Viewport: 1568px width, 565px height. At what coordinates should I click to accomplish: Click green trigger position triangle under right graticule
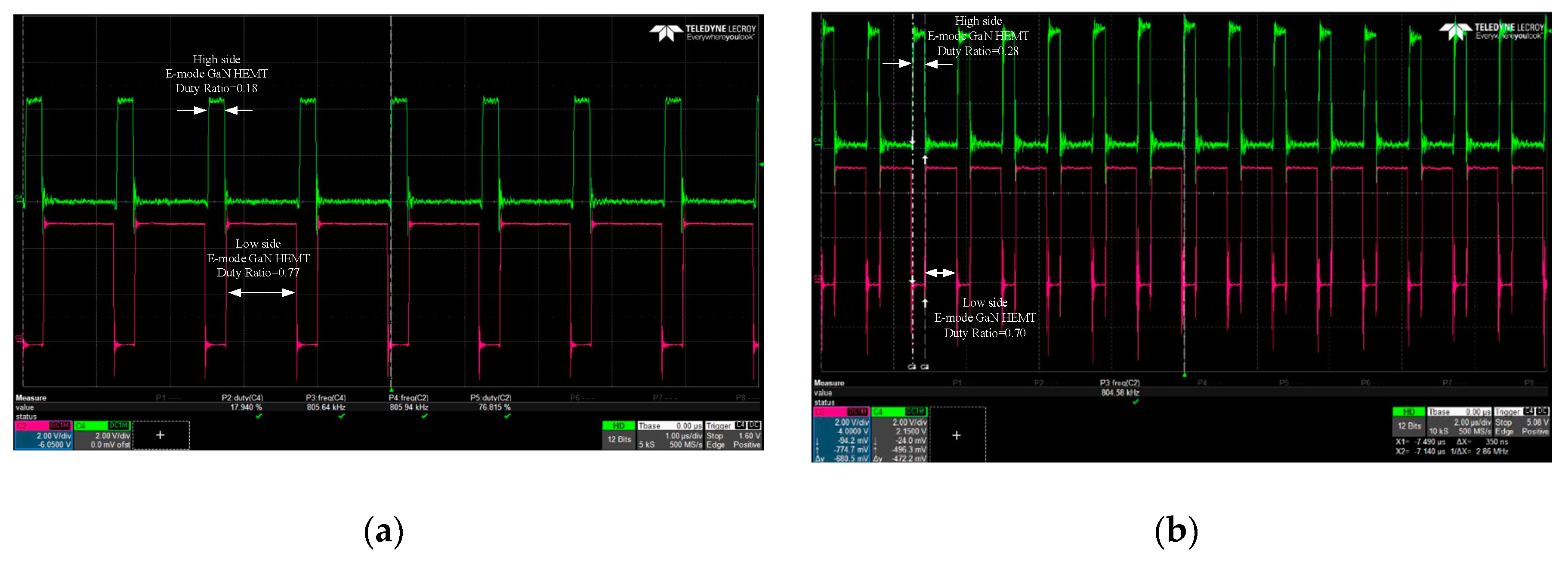pos(1185,375)
